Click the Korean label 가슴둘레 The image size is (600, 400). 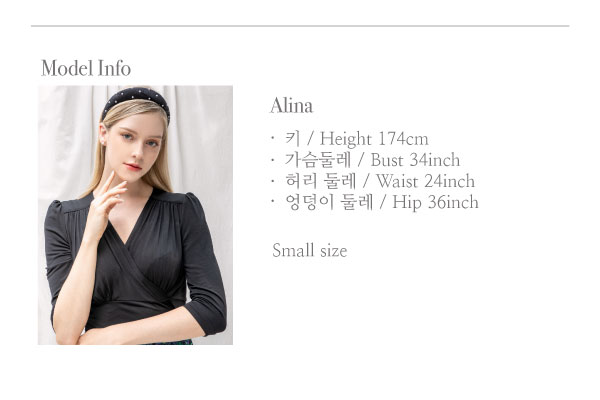tap(318, 160)
